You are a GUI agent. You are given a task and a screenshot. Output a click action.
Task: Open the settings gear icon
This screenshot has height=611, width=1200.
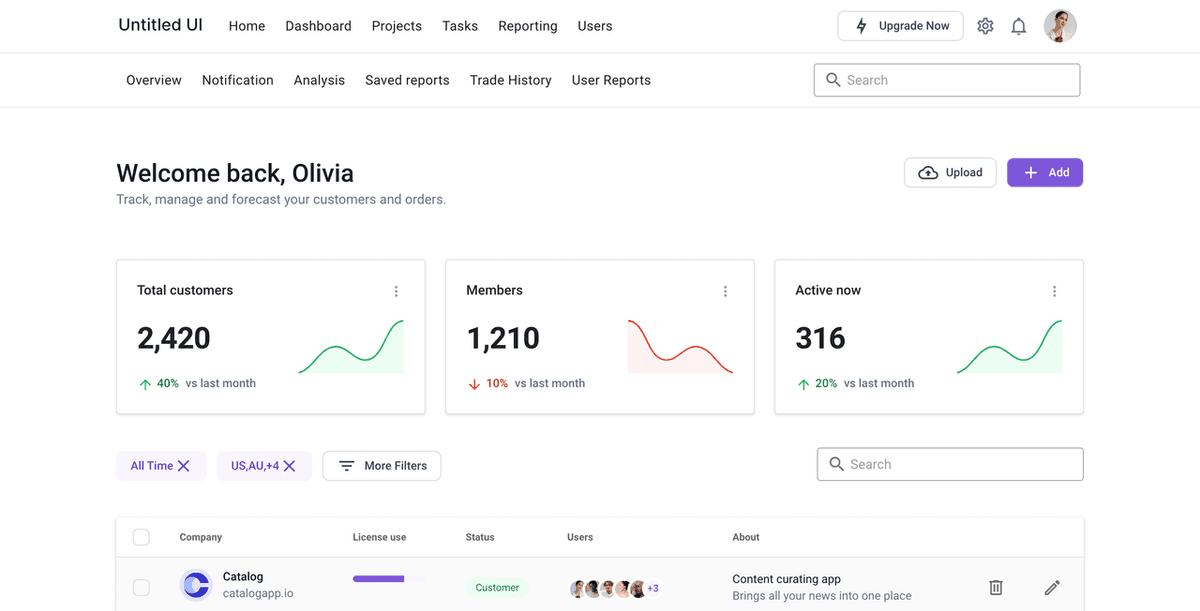[x=985, y=26]
